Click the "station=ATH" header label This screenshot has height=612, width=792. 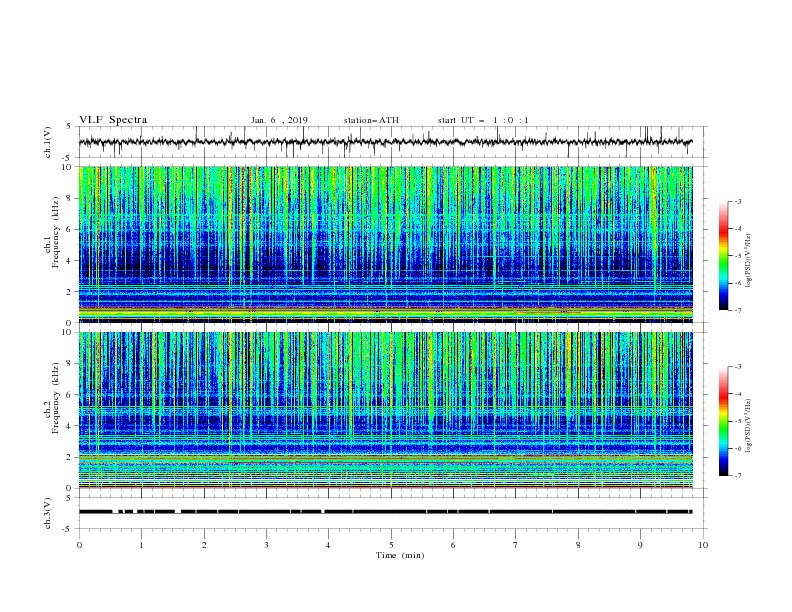click(371, 120)
